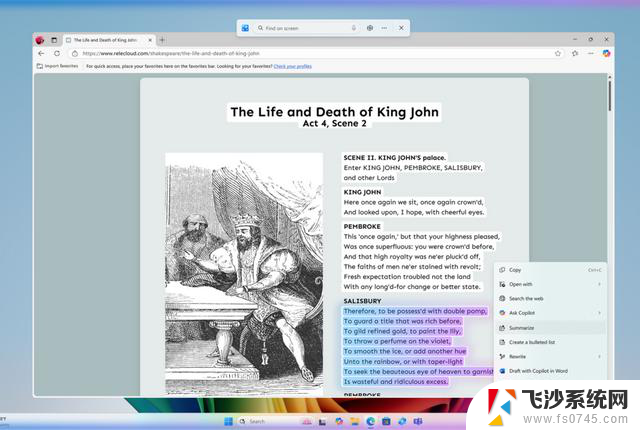Open the Windows Start button
Viewport: 640px width, 430px height.
click(228, 421)
